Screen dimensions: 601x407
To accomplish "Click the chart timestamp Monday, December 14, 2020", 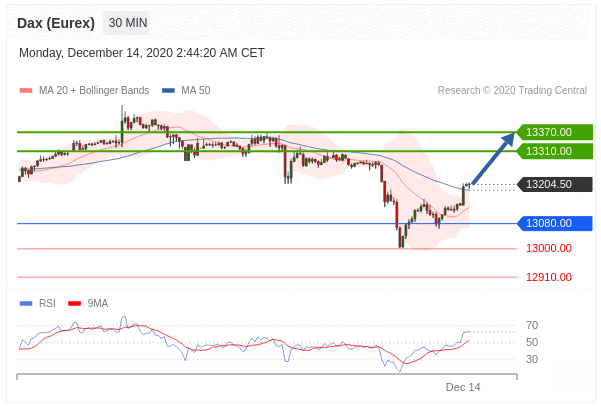I will click(141, 53).
